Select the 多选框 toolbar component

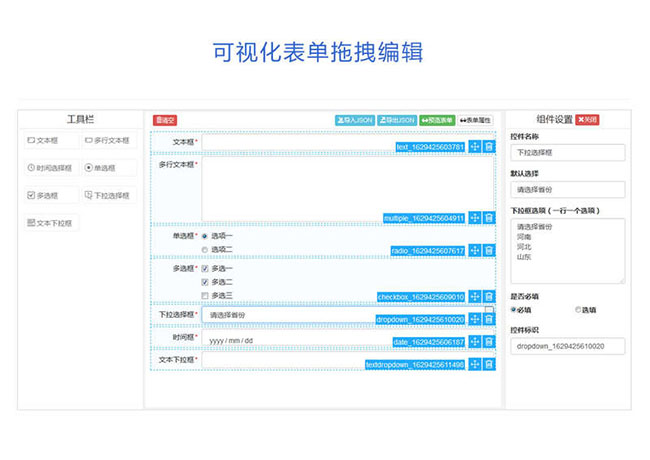tap(43, 196)
